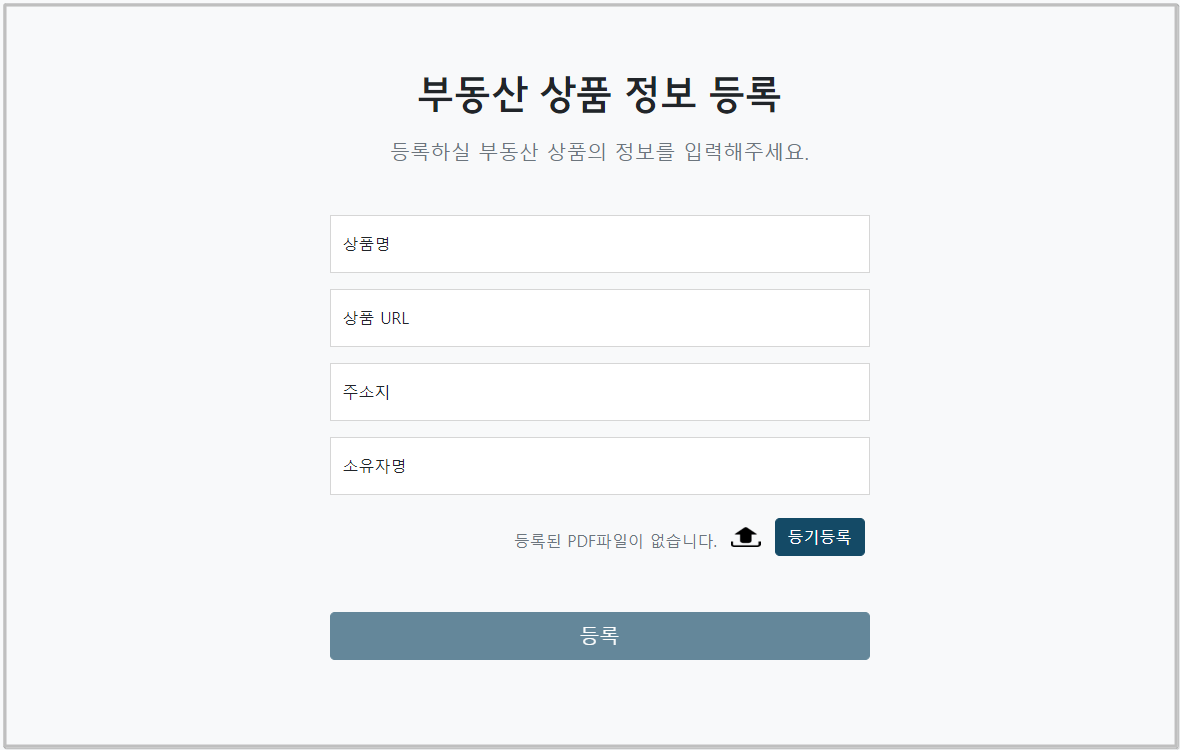Click the "부동산 상품 정보 등록" page heading
The height and width of the screenshot is (750, 1180).
[599, 95]
